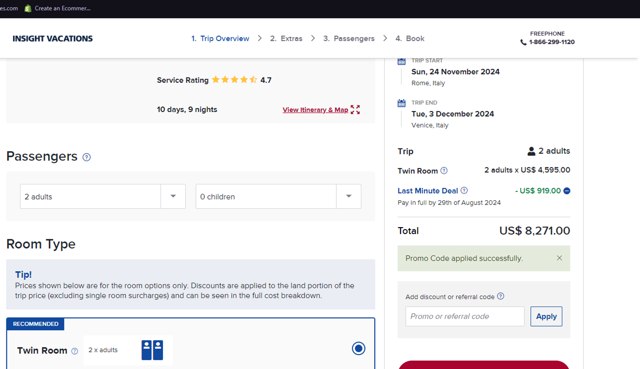This screenshot has height=369, width=640.
Task: Click the Tip! heading
Action: click(23, 274)
